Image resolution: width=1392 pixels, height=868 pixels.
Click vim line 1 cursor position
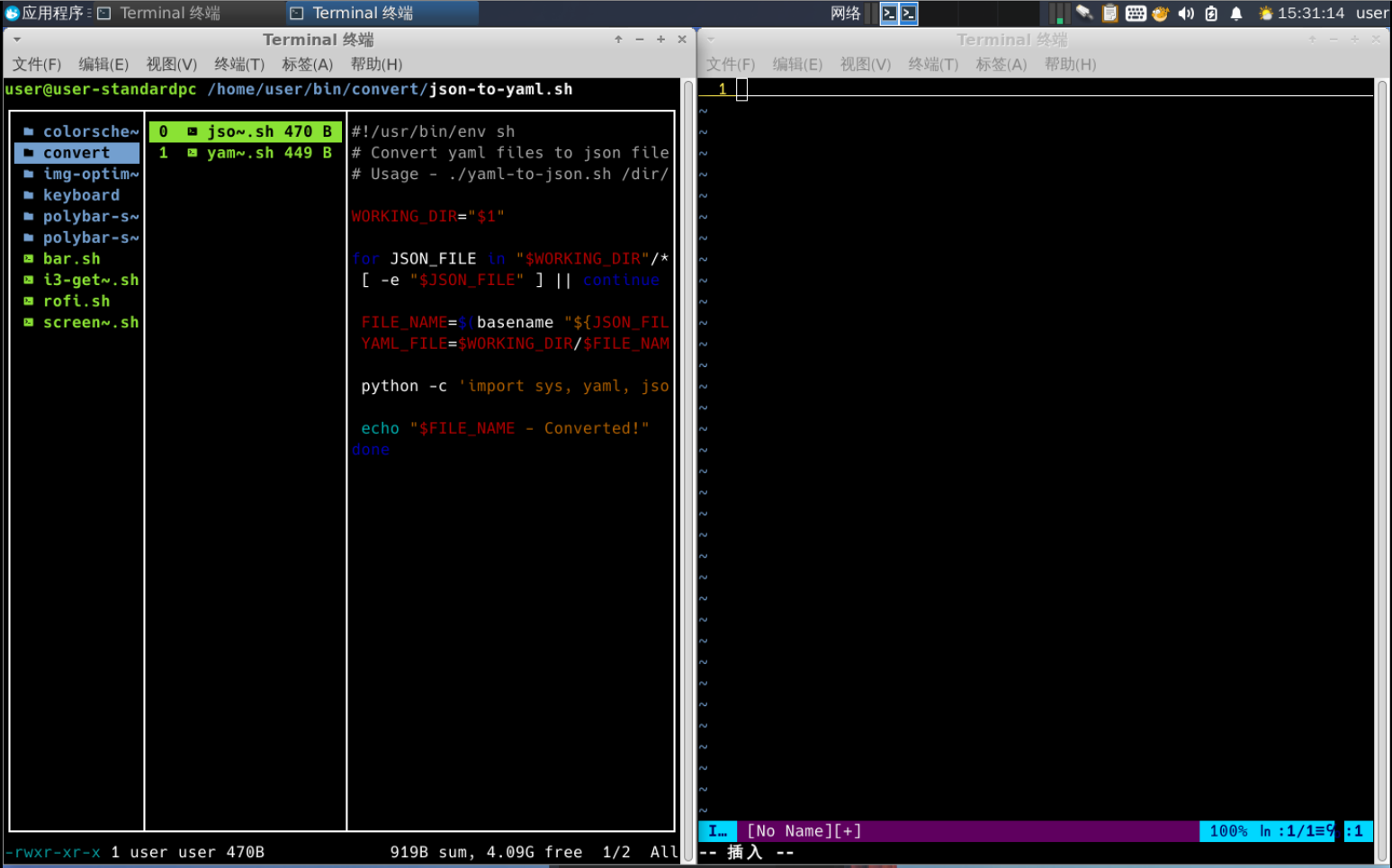[741, 89]
